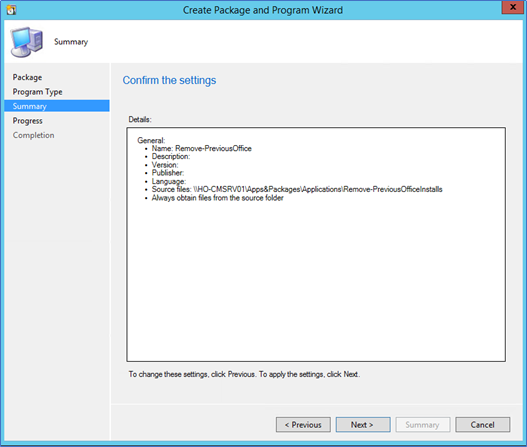Open the Progress step in sidebar
The image size is (527, 447).
[x=28, y=121]
